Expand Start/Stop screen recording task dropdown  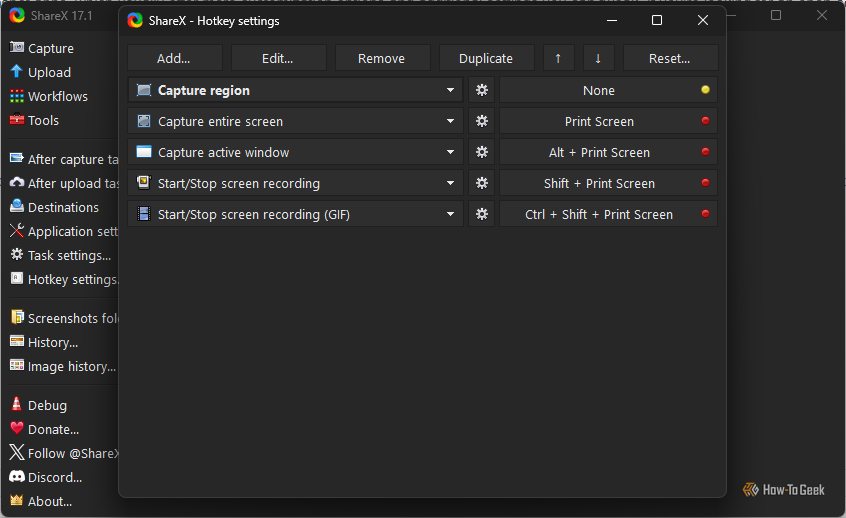click(x=451, y=183)
